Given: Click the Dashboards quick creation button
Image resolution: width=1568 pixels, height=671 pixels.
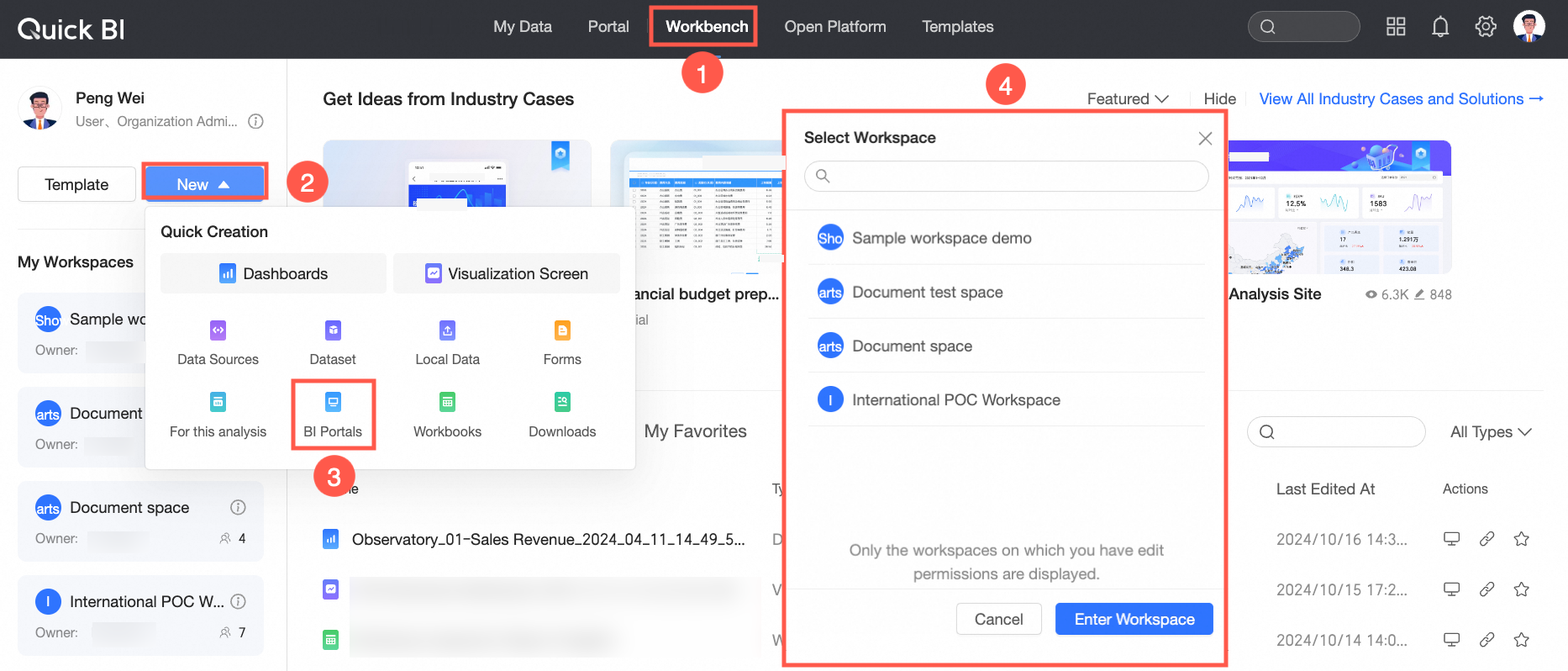Looking at the screenshot, I should (273, 273).
